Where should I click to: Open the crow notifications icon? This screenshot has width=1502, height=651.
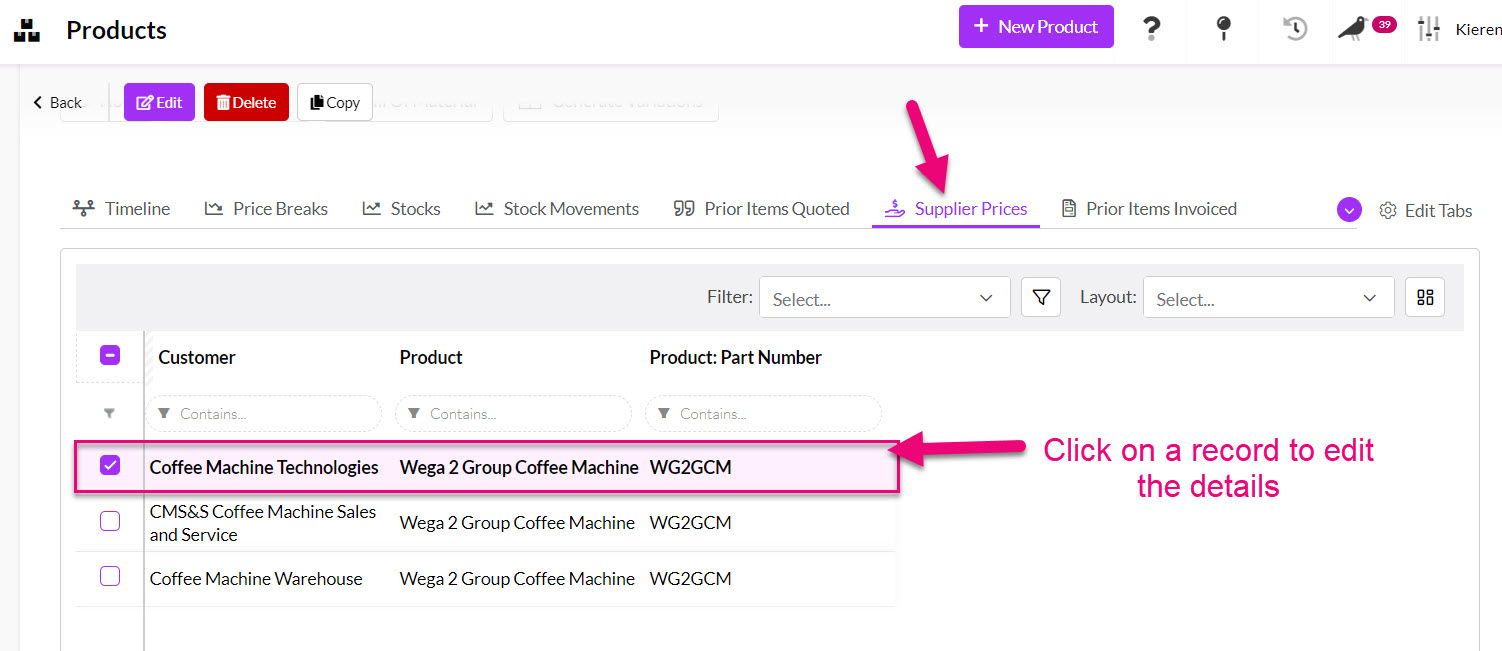pos(1353,29)
